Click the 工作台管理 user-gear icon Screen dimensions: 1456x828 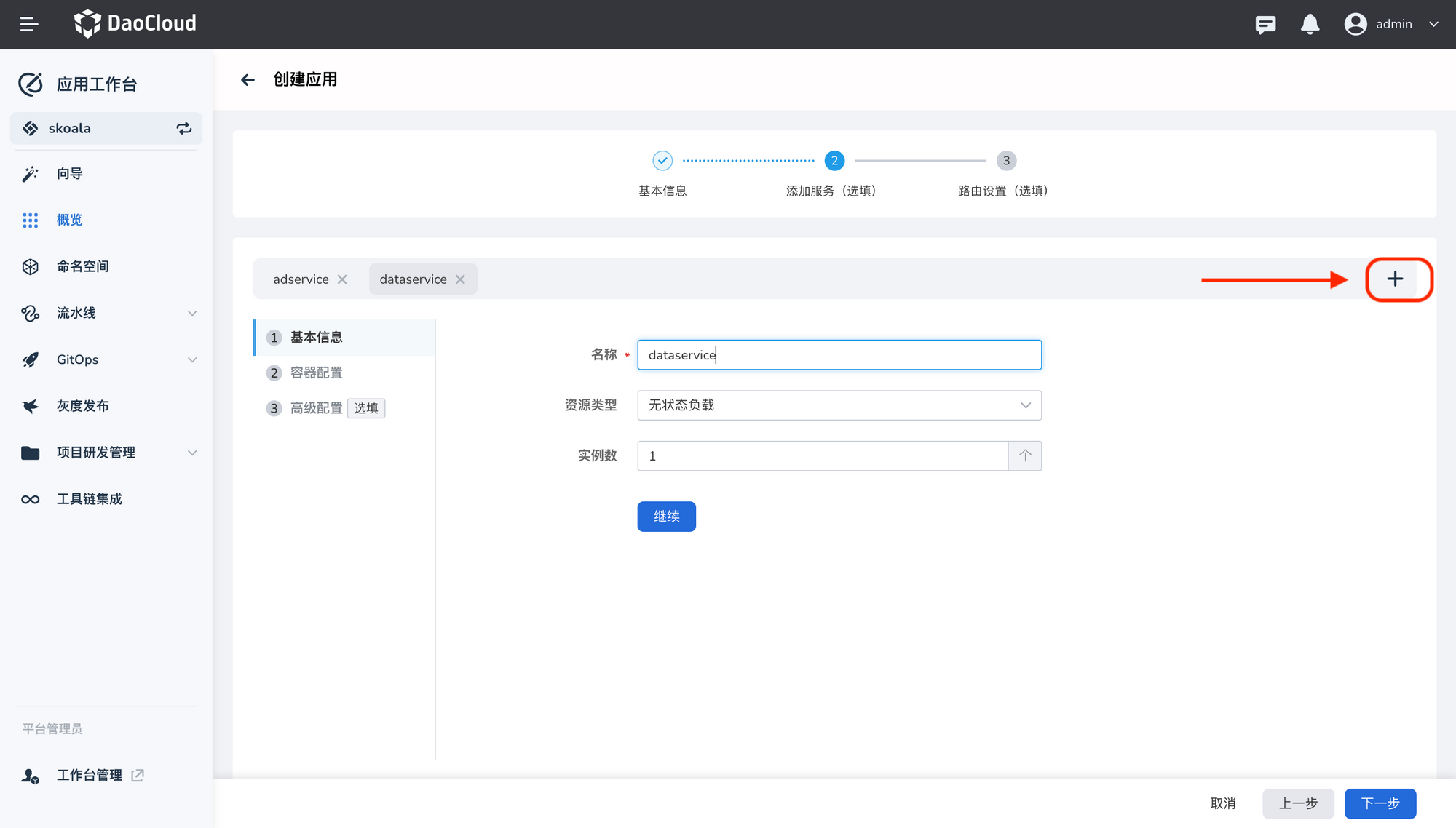tap(30, 776)
